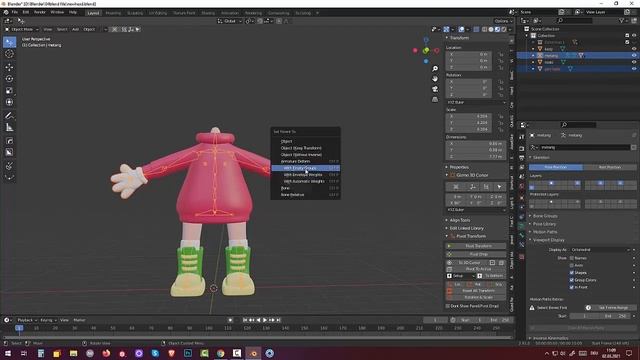Uncheck the In Front checkbox
The width and height of the screenshot is (640, 360).
[x=572, y=287]
